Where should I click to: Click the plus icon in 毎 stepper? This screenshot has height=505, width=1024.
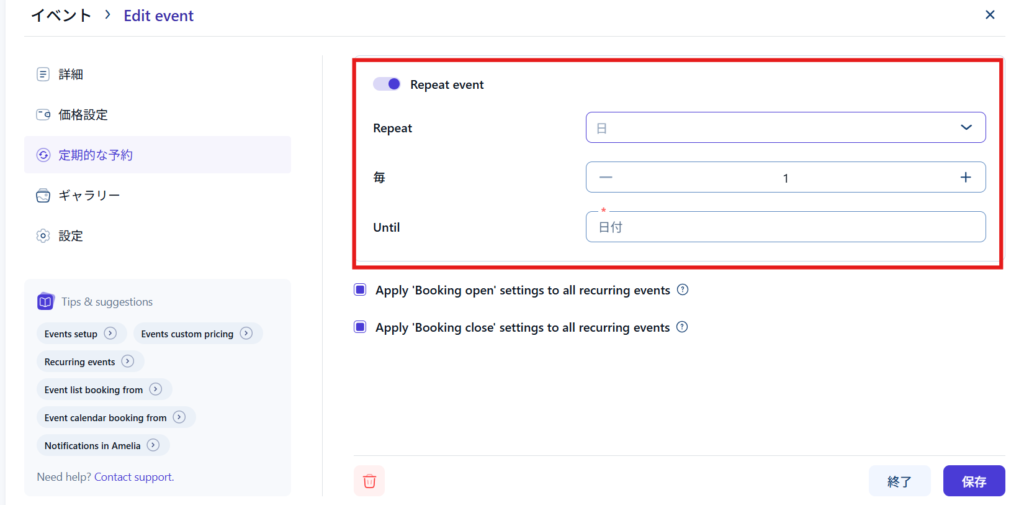965,177
